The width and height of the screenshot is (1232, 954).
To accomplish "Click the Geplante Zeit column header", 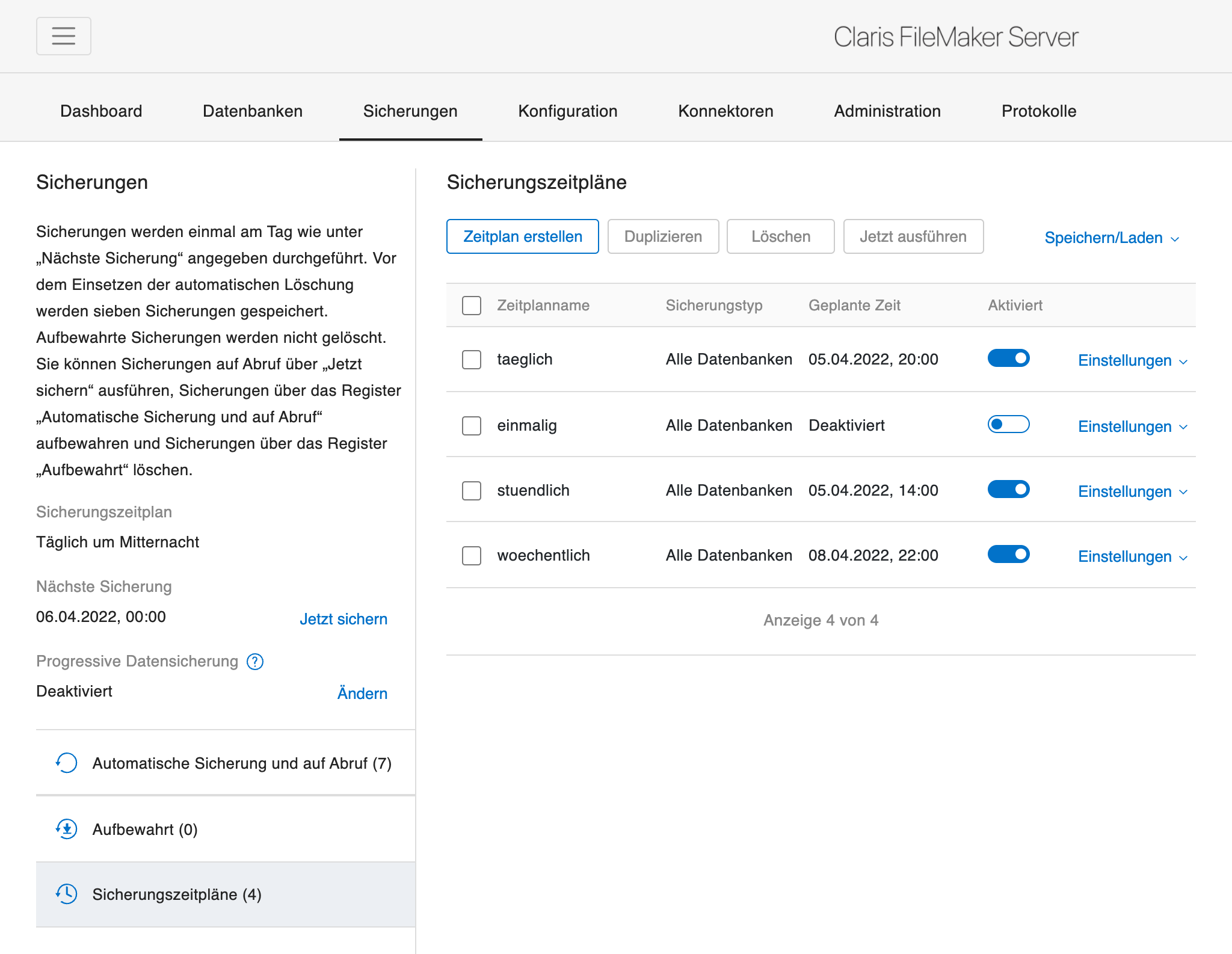I will click(854, 306).
